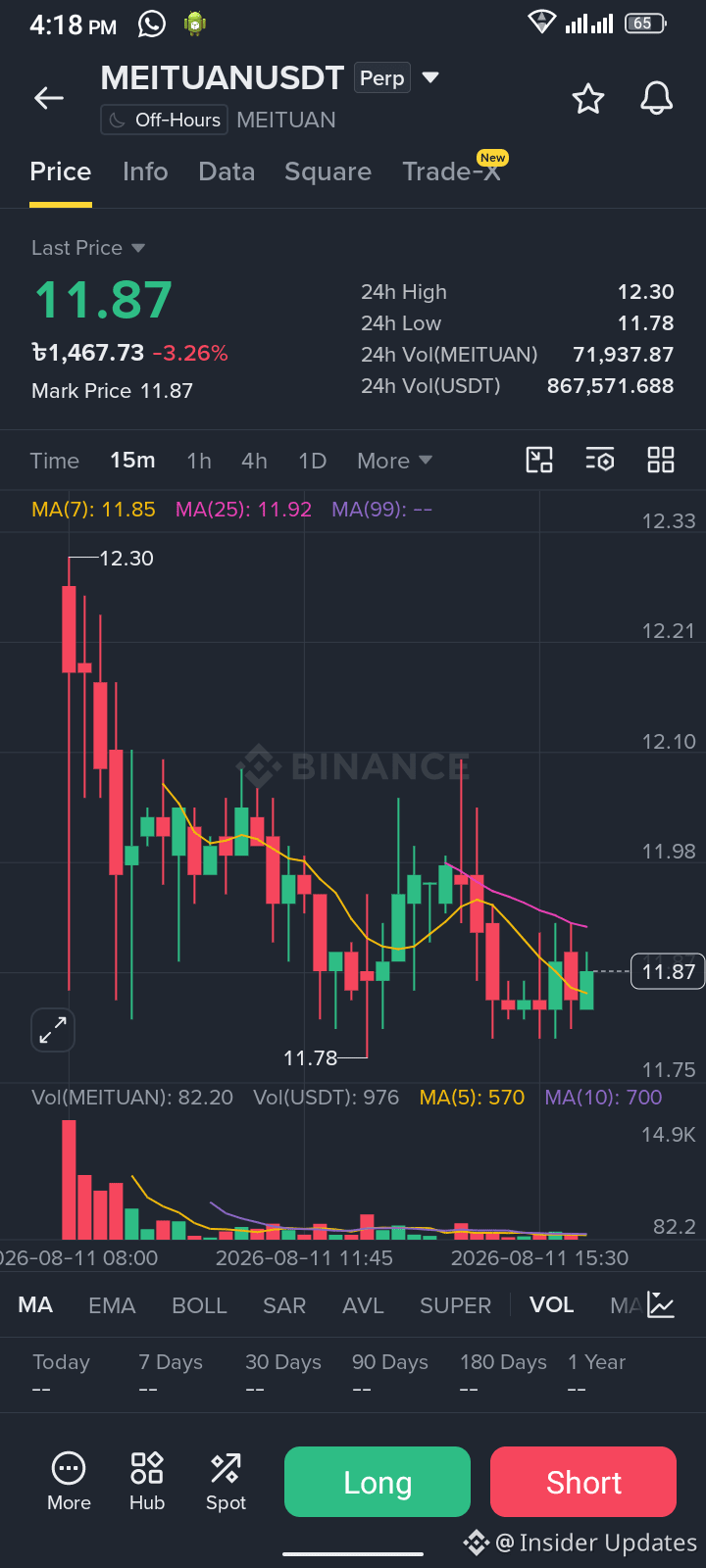
Task: Tap the volume MA(5): 570 label
Action: coord(472,1098)
